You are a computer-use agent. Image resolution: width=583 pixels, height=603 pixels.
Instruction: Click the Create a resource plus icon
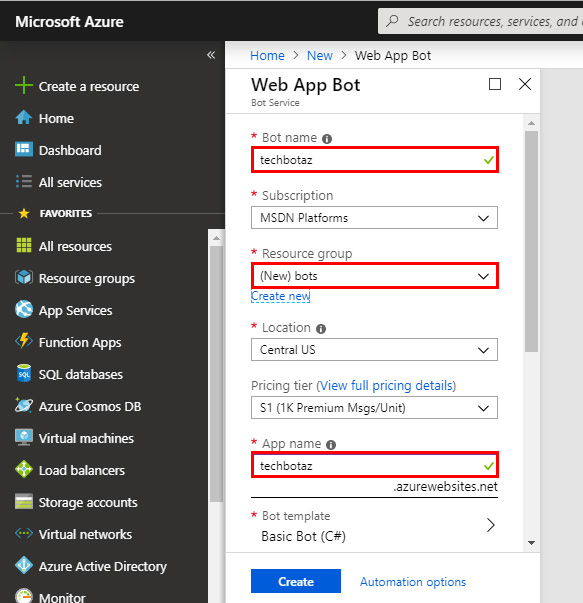23,85
